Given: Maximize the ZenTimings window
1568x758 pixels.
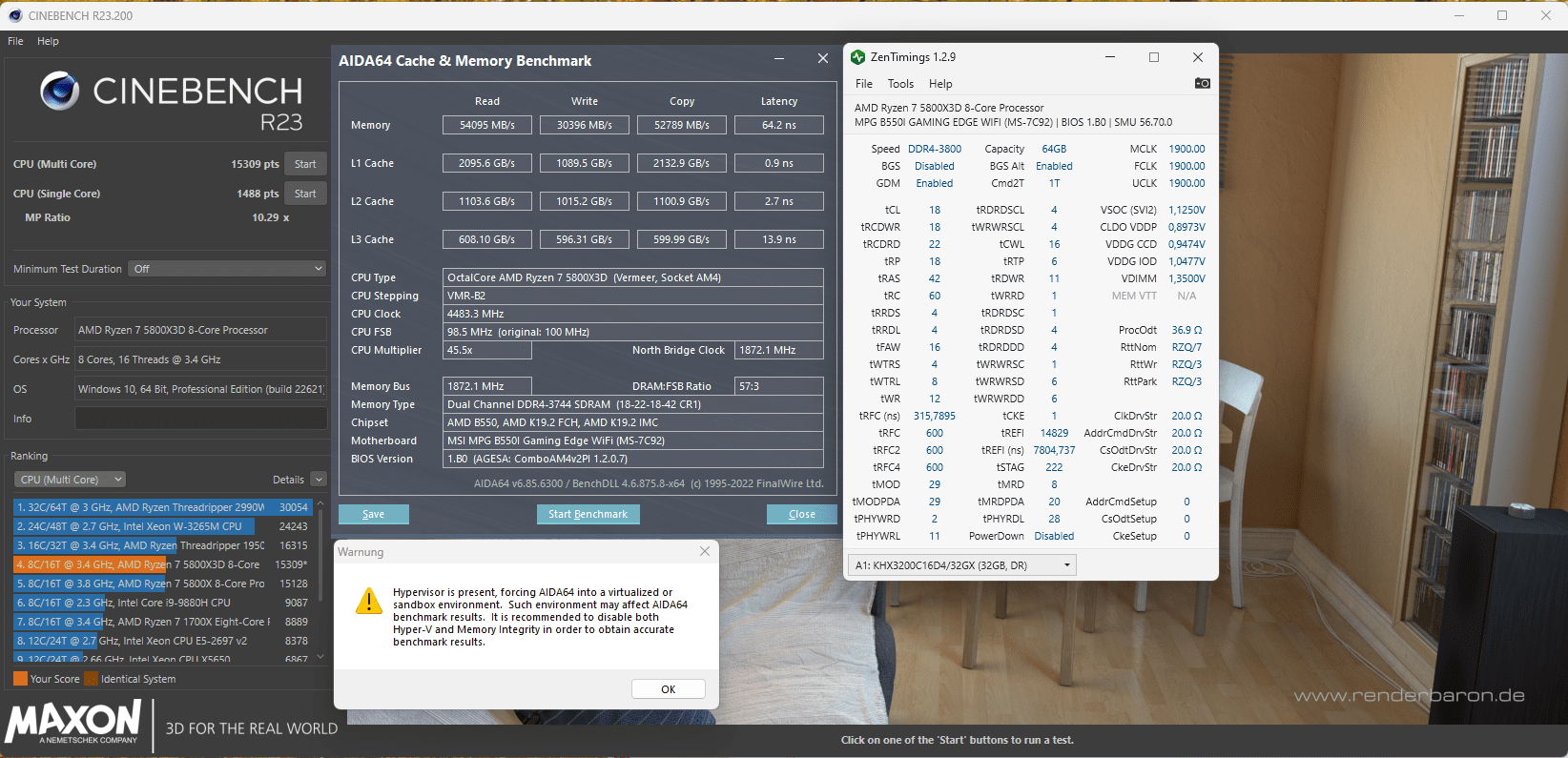Looking at the screenshot, I should click(1154, 57).
